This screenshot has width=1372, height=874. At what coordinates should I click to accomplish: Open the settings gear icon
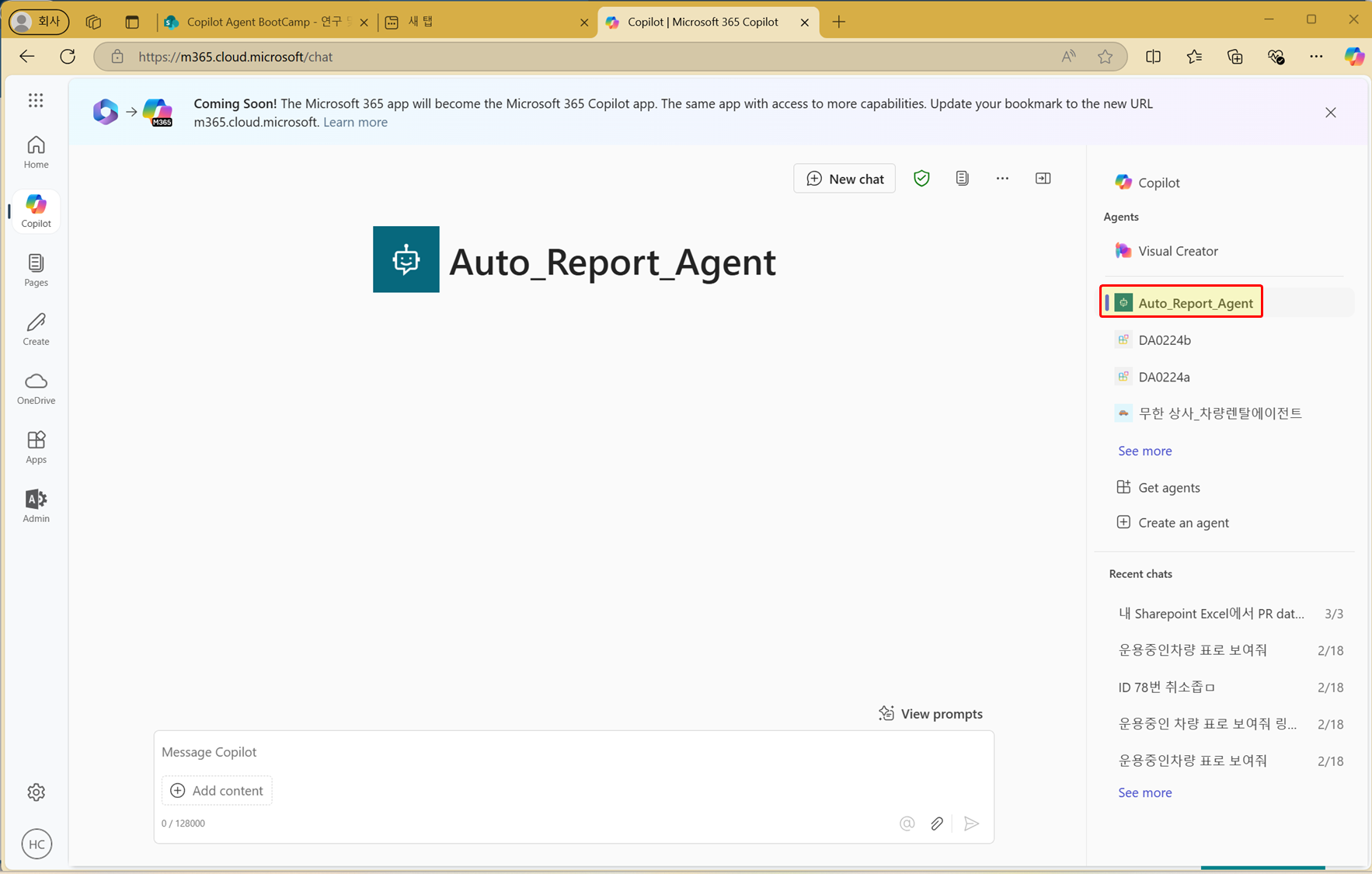tap(37, 792)
